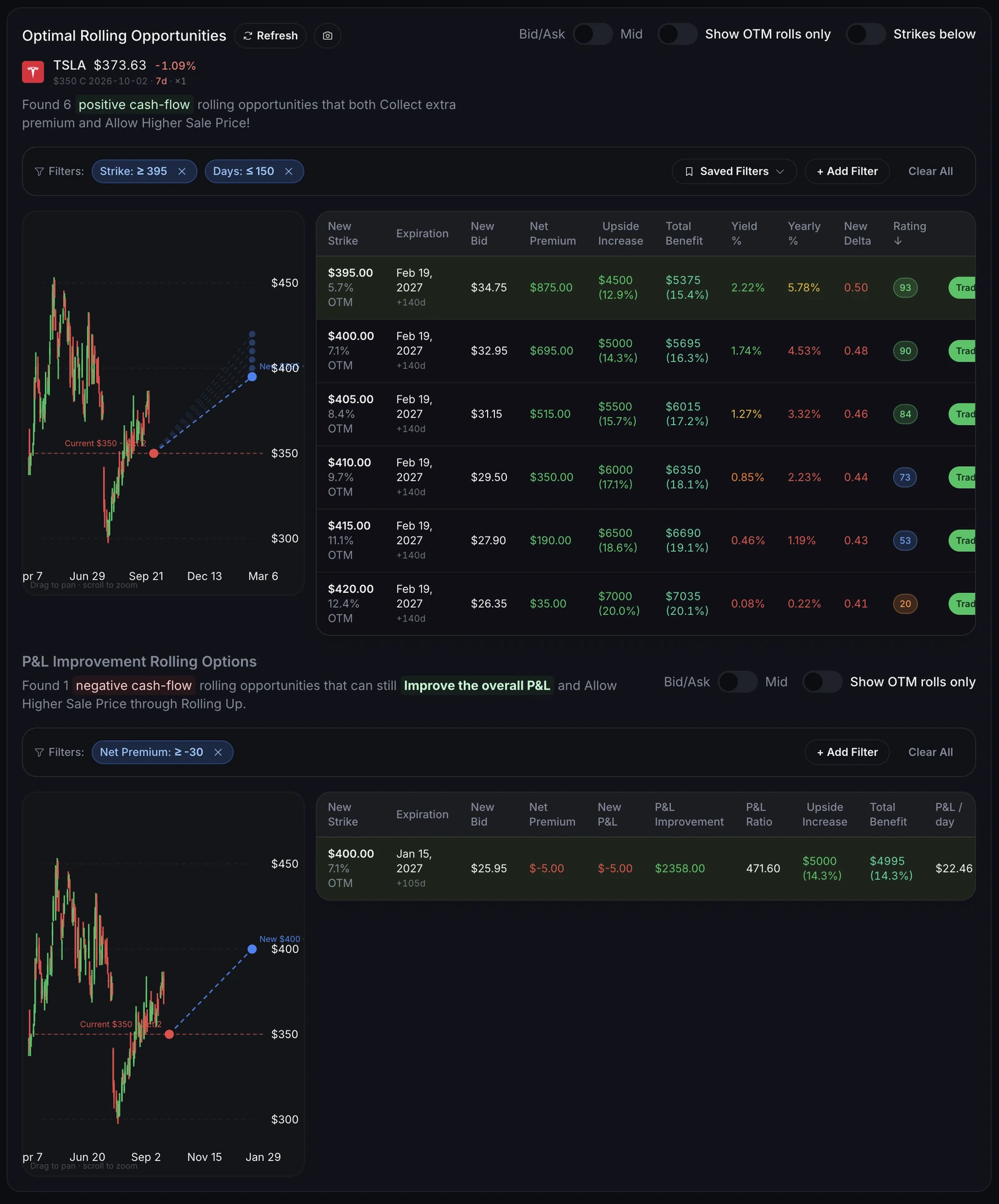Viewport: 999px width, 1204px height.
Task: Click top Clear All button
Action: (930, 172)
